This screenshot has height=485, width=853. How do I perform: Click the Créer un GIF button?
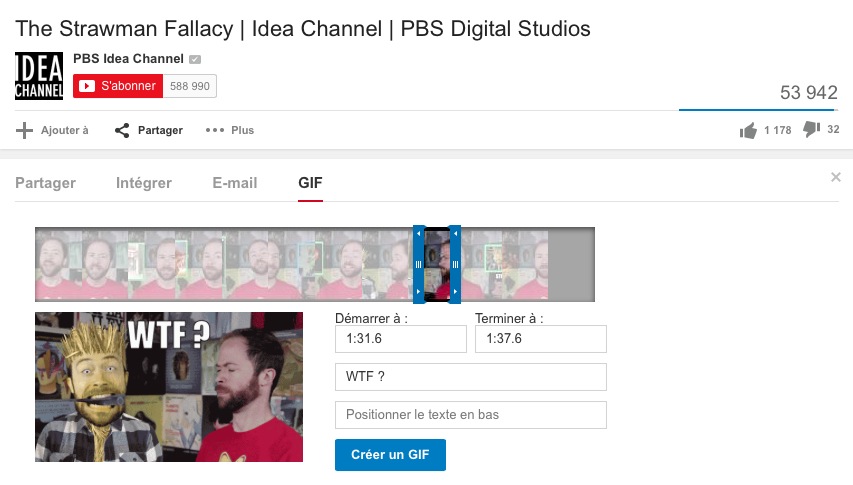[x=391, y=455]
